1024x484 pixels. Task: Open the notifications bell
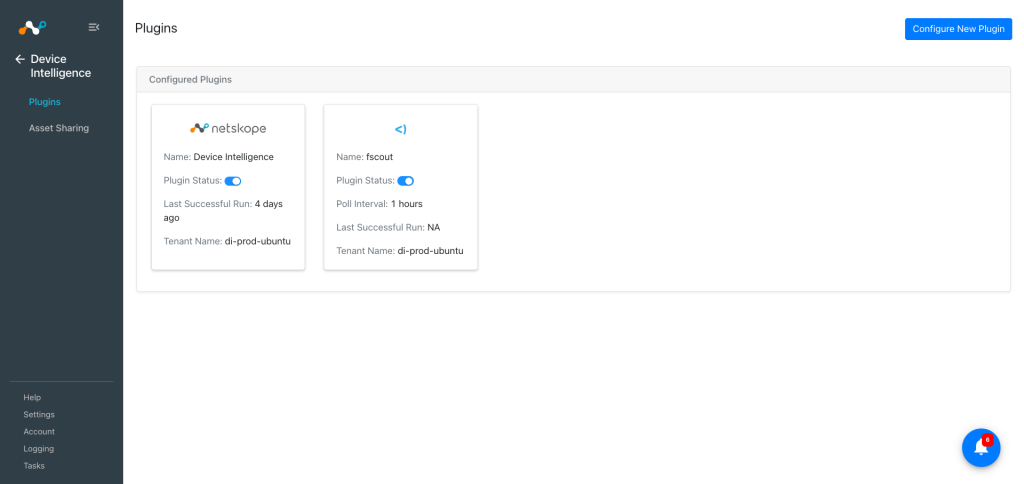pos(981,447)
